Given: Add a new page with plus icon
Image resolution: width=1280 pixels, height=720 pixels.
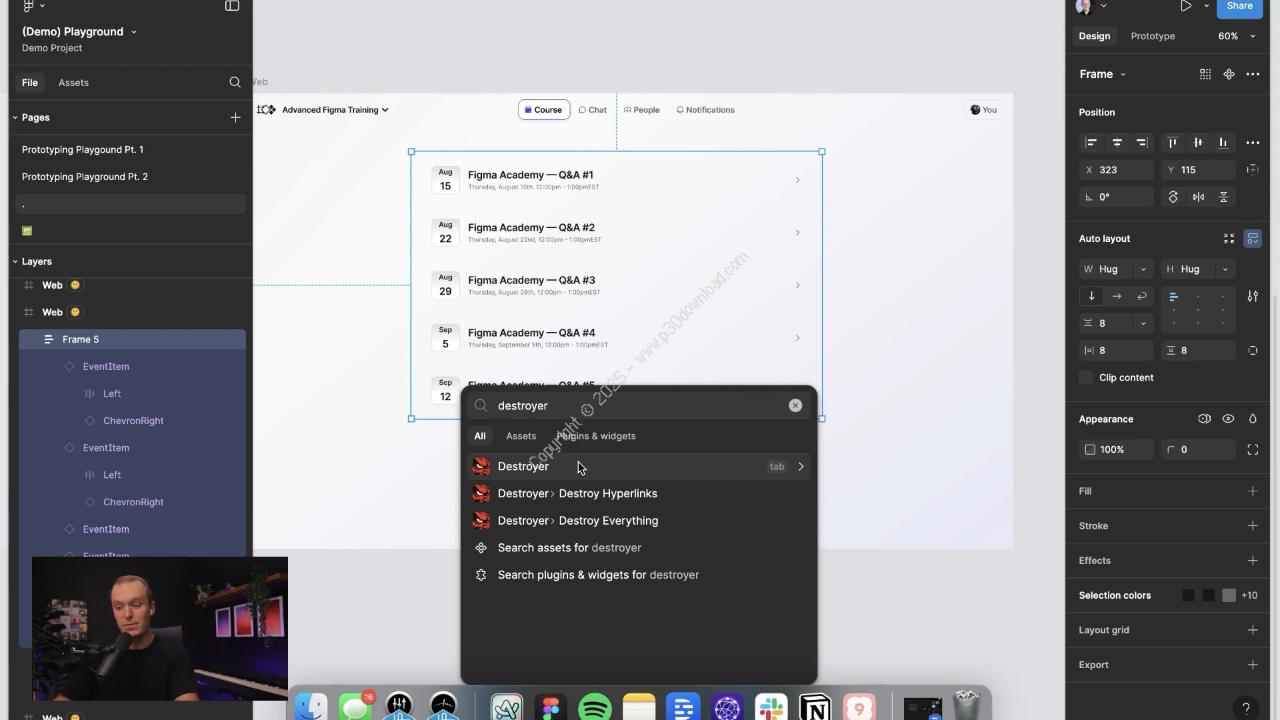Looking at the screenshot, I should 235,117.
